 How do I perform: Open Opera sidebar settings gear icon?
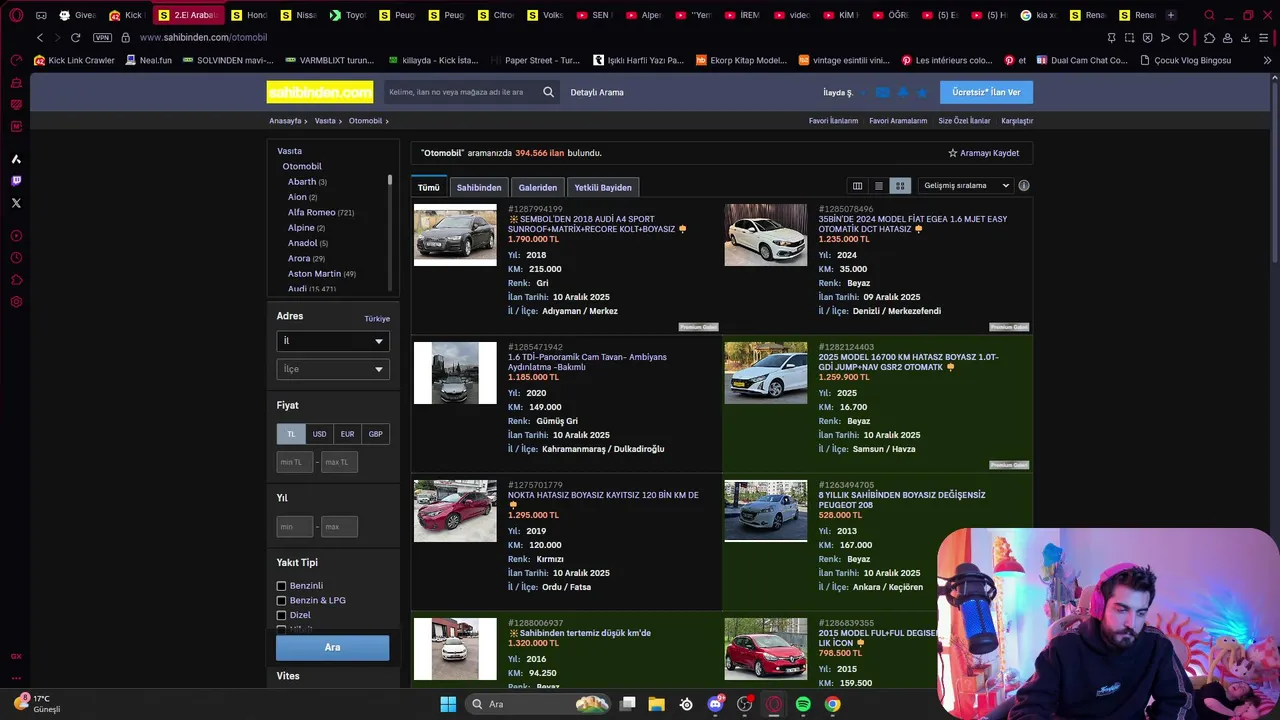point(16,302)
